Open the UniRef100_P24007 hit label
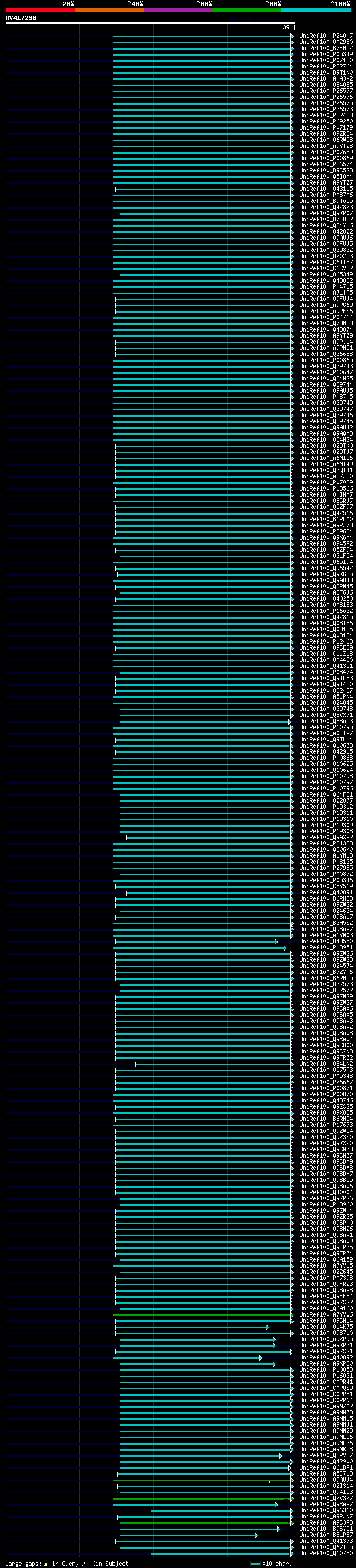Viewport: 356px width, 1568px height. (x=326, y=37)
